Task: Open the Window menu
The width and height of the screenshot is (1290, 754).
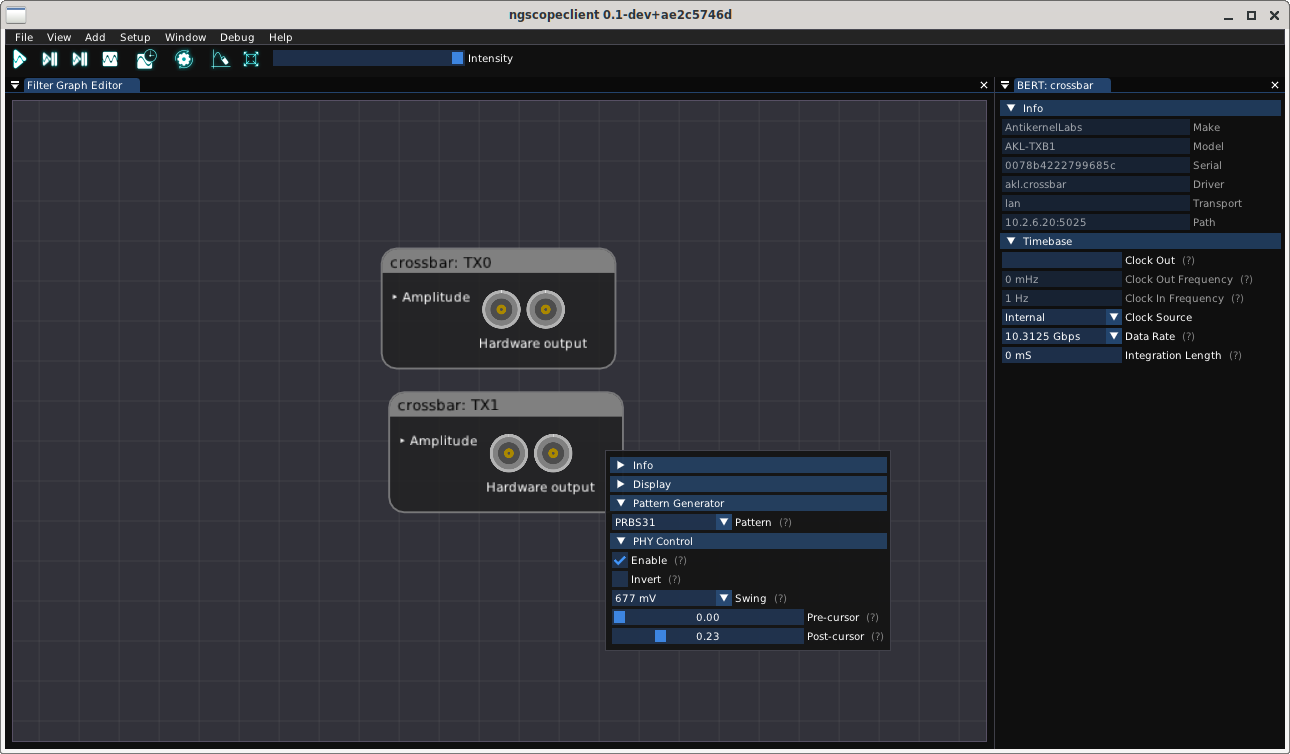Action: click(185, 37)
